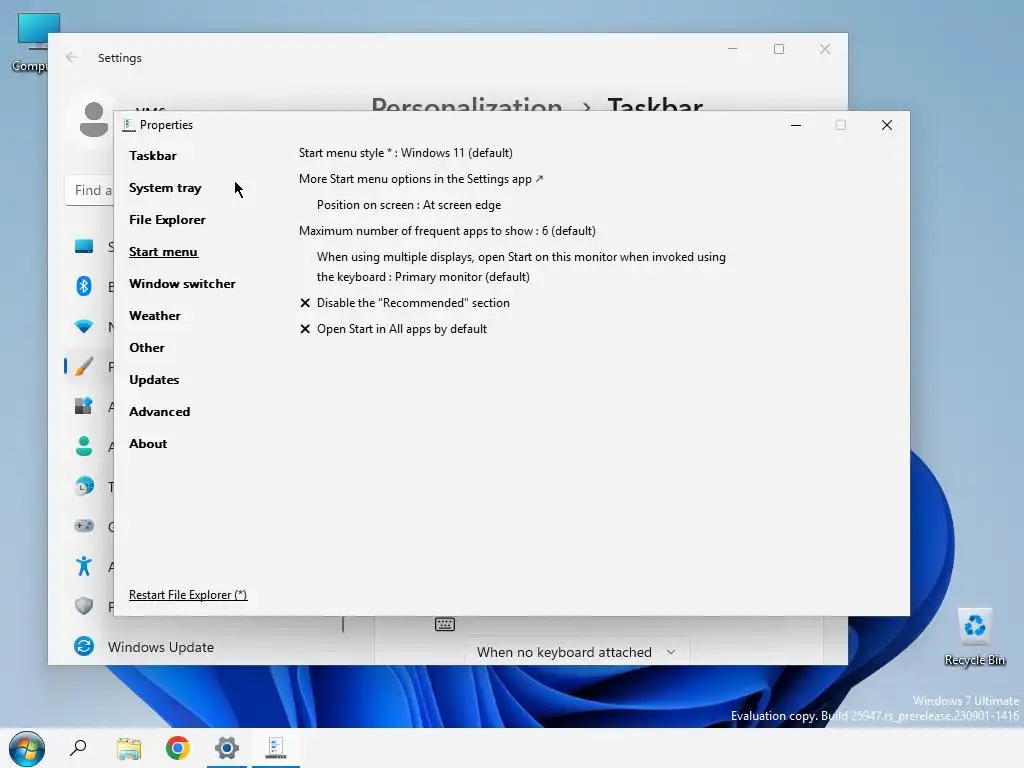This screenshot has height=768, width=1024.
Task: Open the Start orb button
Action: (x=27, y=748)
